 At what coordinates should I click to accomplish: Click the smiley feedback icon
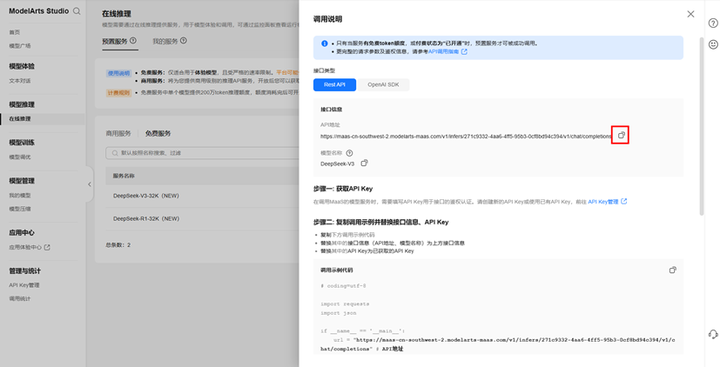(x=713, y=45)
